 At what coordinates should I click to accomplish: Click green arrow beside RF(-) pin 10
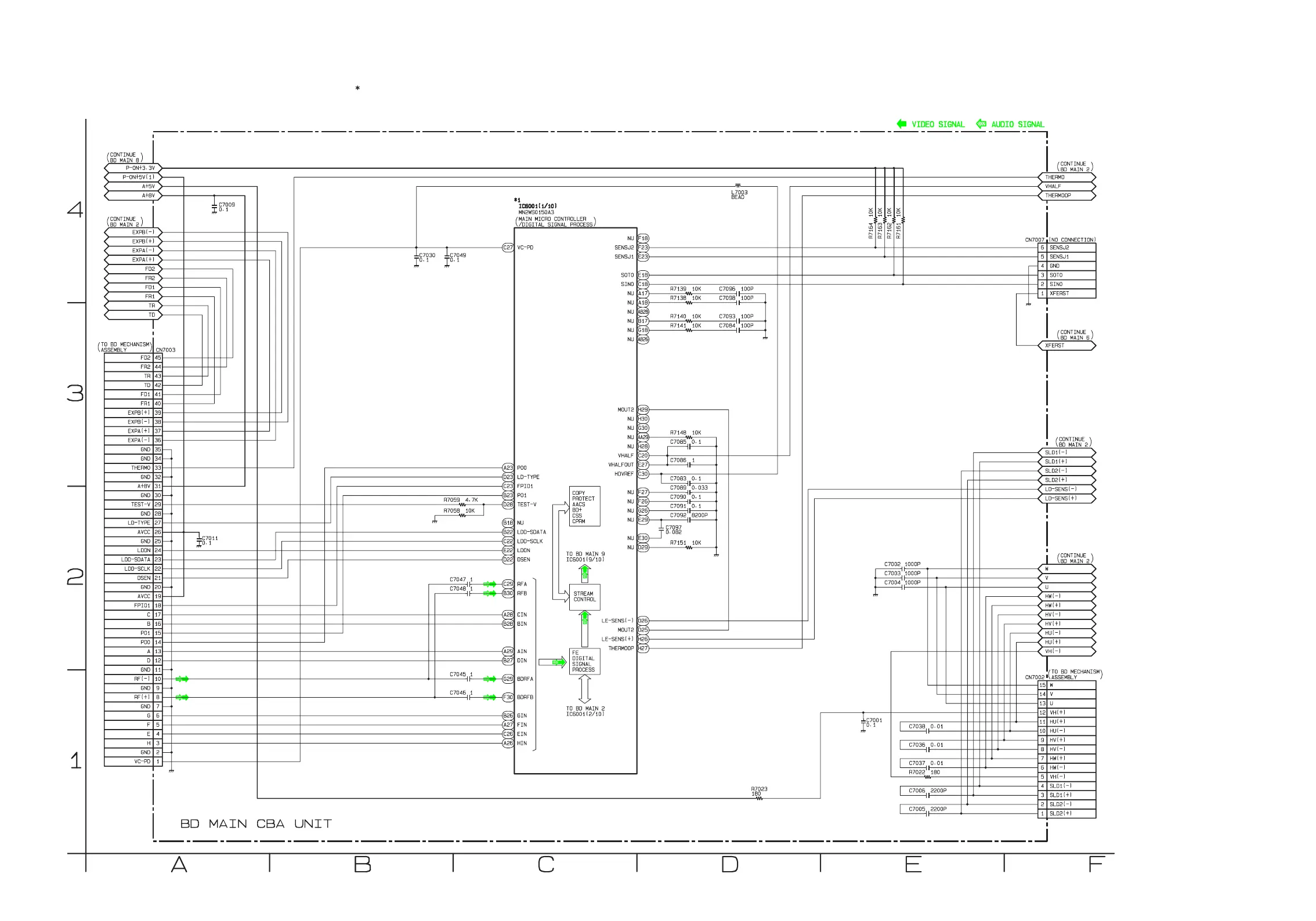click(x=182, y=679)
